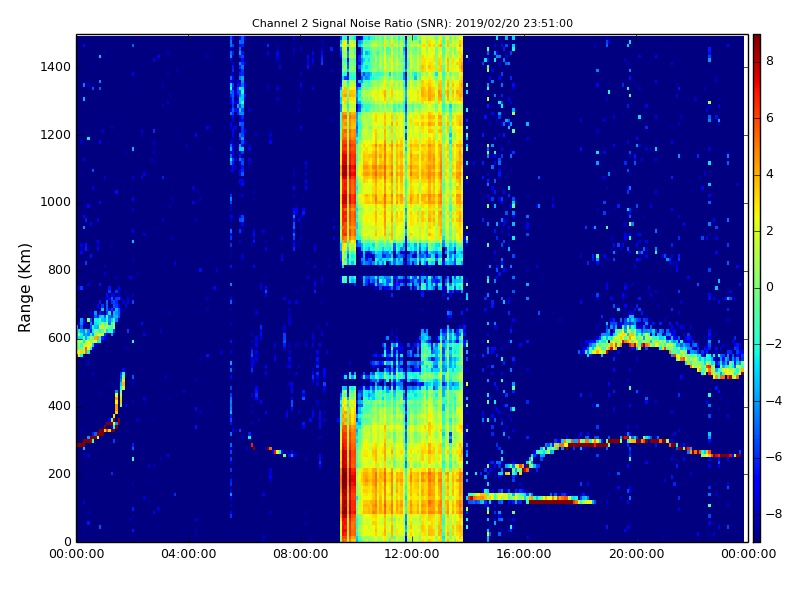The width and height of the screenshot is (800, 600).
Task: Click the colorbar value −2 label
Action: tap(774, 344)
